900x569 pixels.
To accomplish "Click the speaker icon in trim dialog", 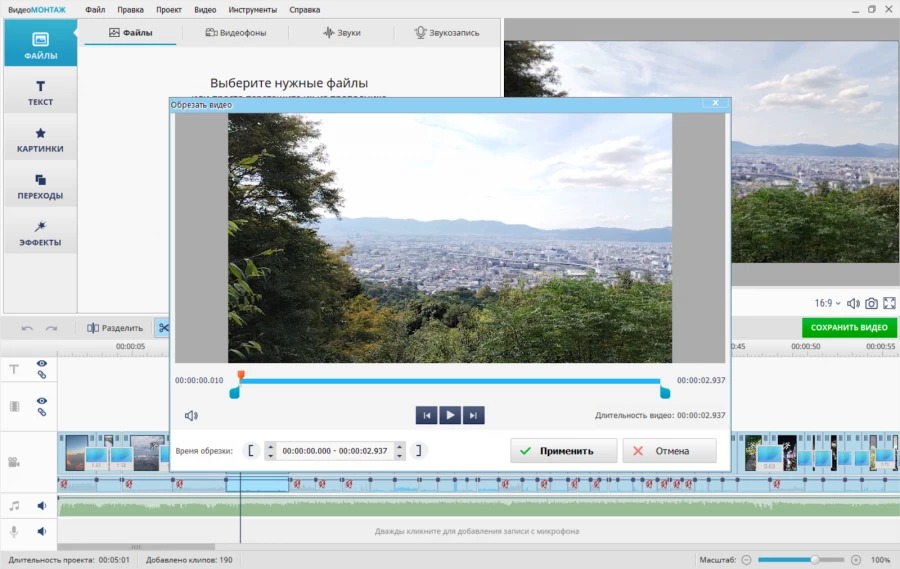I will coord(191,415).
